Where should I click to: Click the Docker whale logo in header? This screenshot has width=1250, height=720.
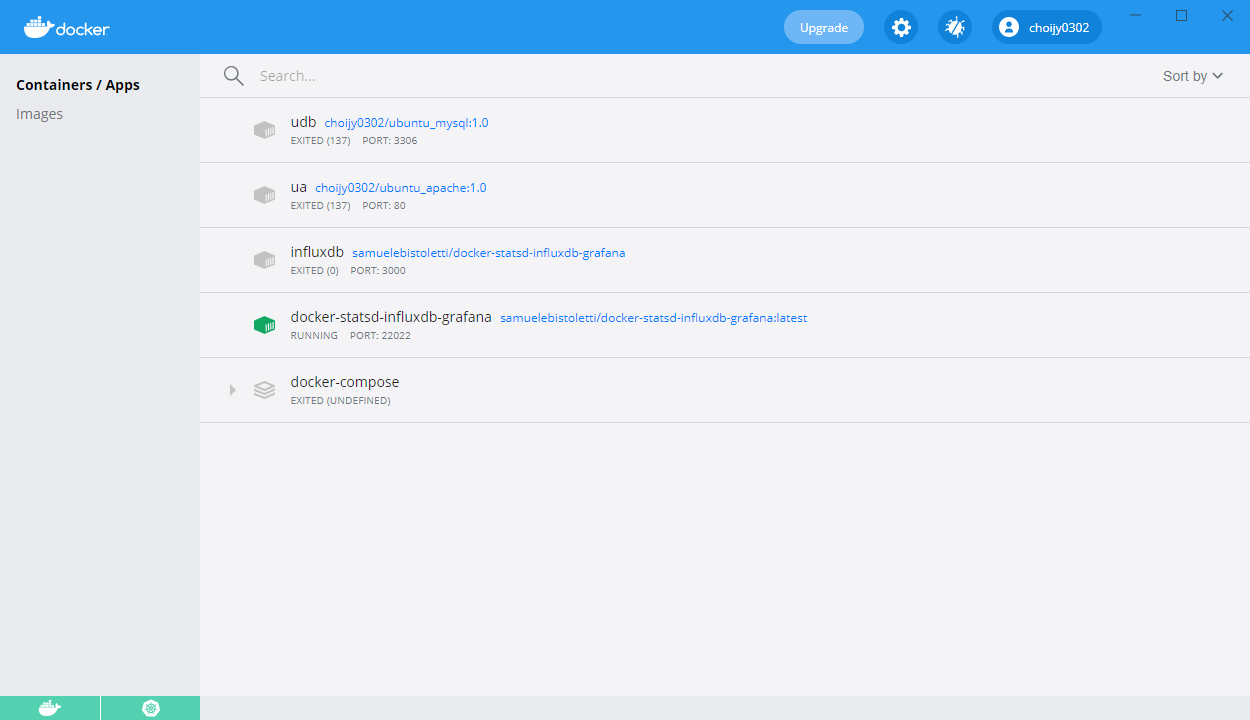click(67, 27)
